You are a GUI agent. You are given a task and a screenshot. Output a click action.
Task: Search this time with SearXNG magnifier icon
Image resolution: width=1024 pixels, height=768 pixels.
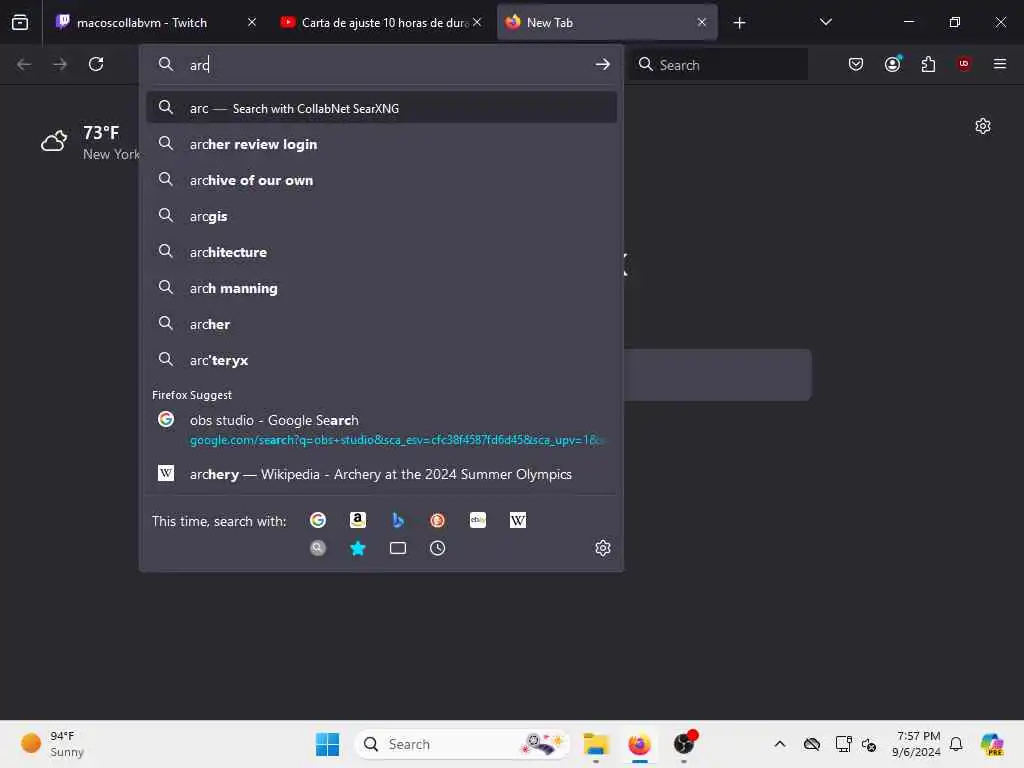coord(317,548)
